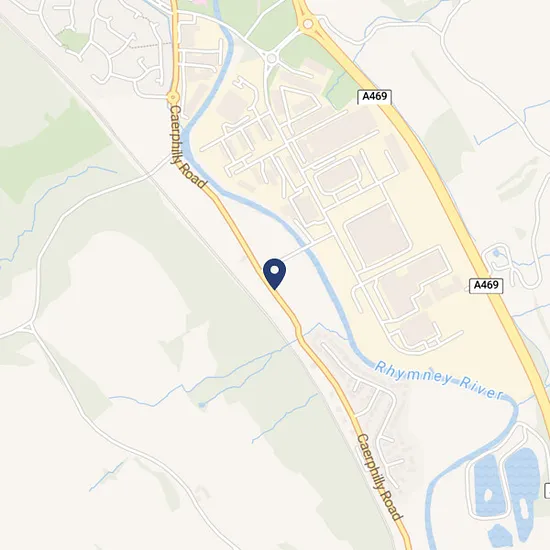Click the large rectangular building in the industrial estate
This screenshot has height=550, width=550.
click(378, 235)
